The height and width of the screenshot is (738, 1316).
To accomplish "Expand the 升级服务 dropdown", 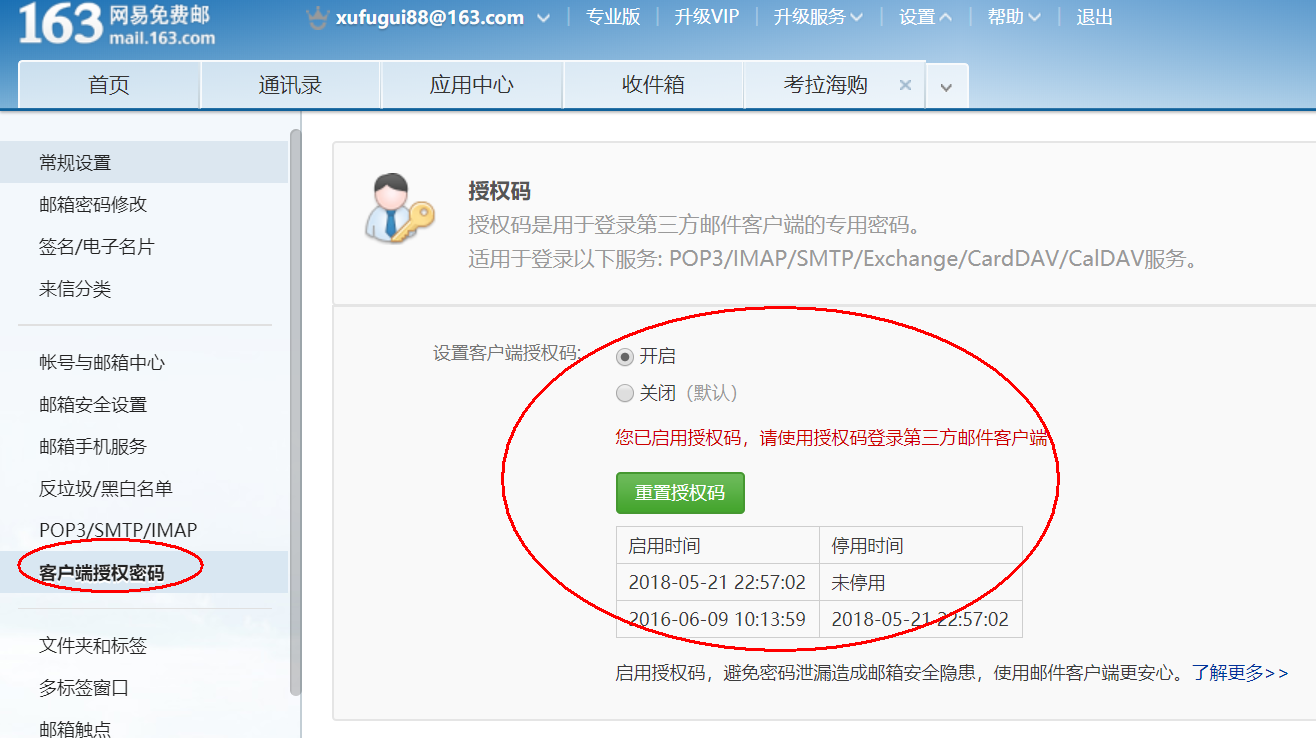I will point(817,17).
